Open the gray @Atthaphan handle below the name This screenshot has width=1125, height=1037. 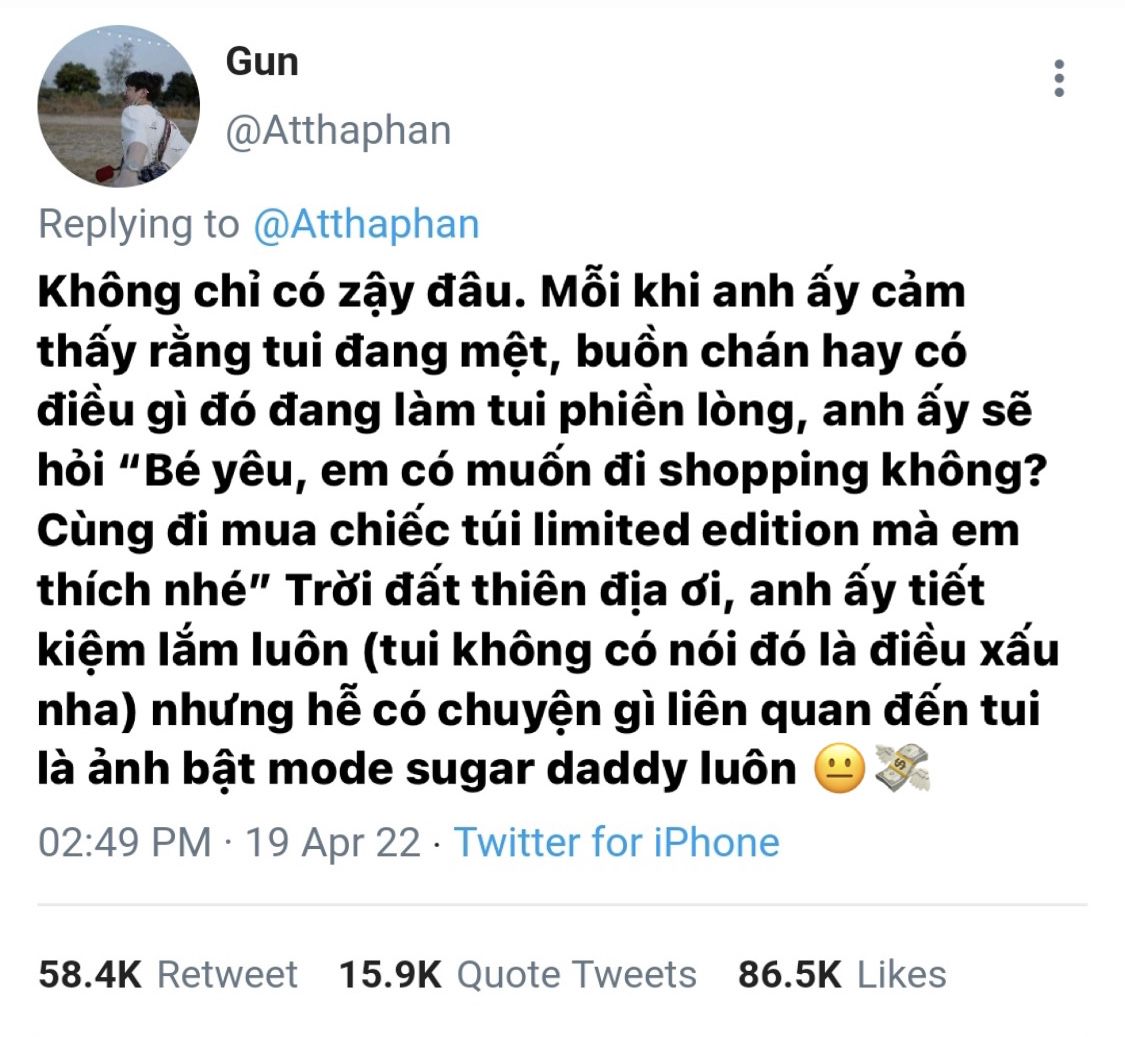pos(338,131)
